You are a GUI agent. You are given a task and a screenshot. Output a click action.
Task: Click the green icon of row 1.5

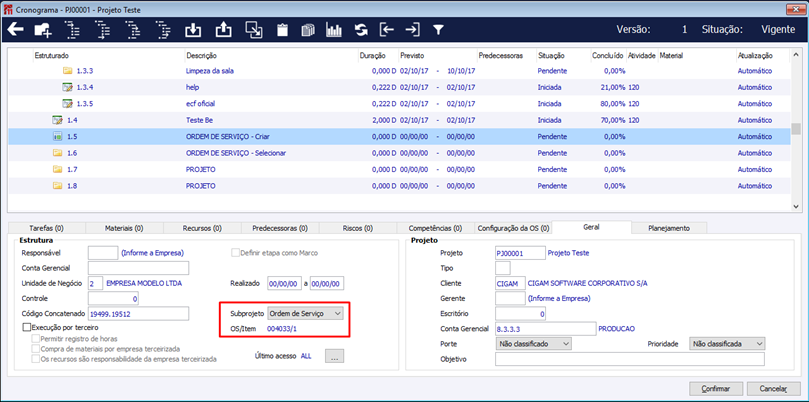[x=57, y=137]
